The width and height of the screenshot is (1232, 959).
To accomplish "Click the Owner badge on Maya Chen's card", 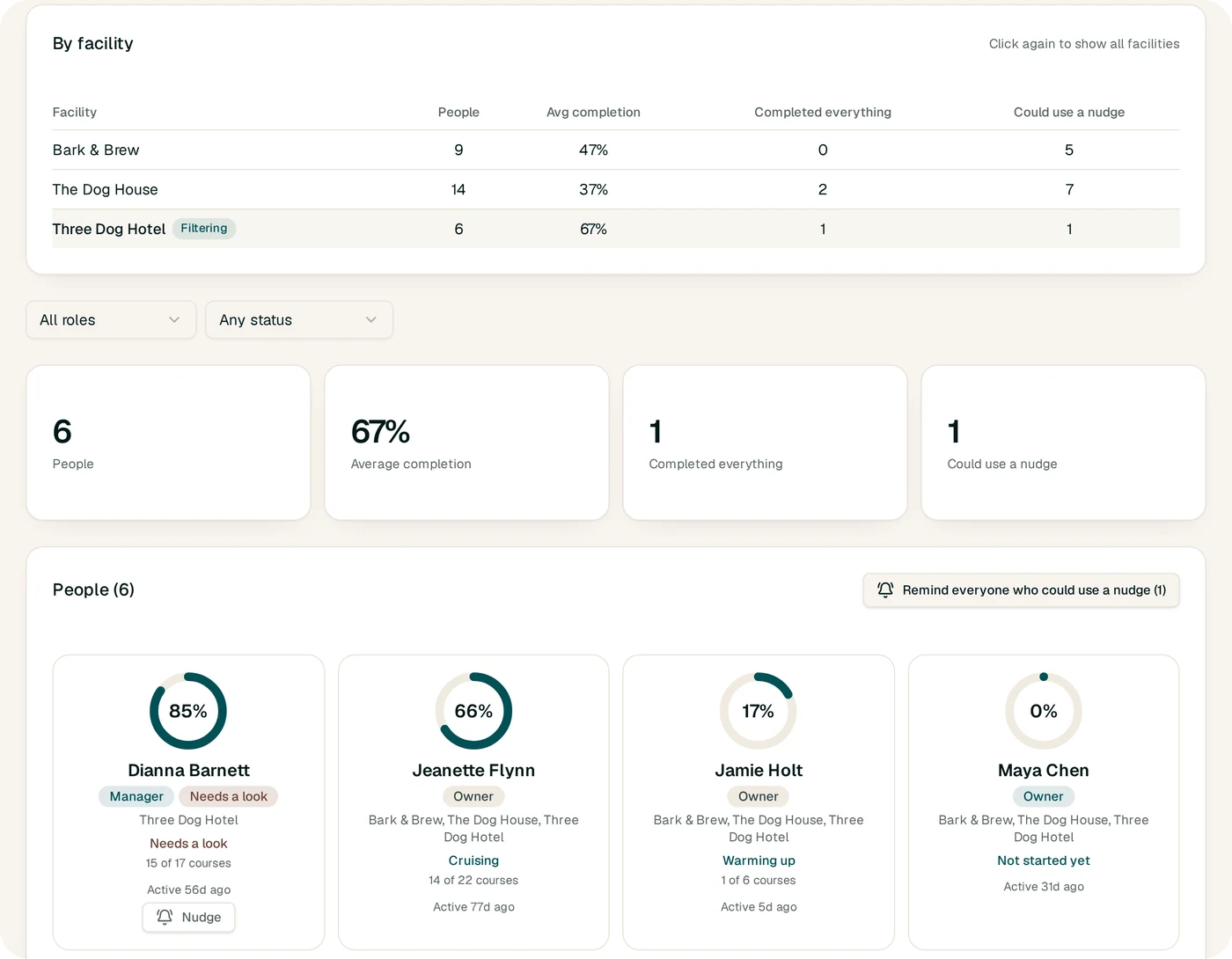I will tap(1044, 796).
